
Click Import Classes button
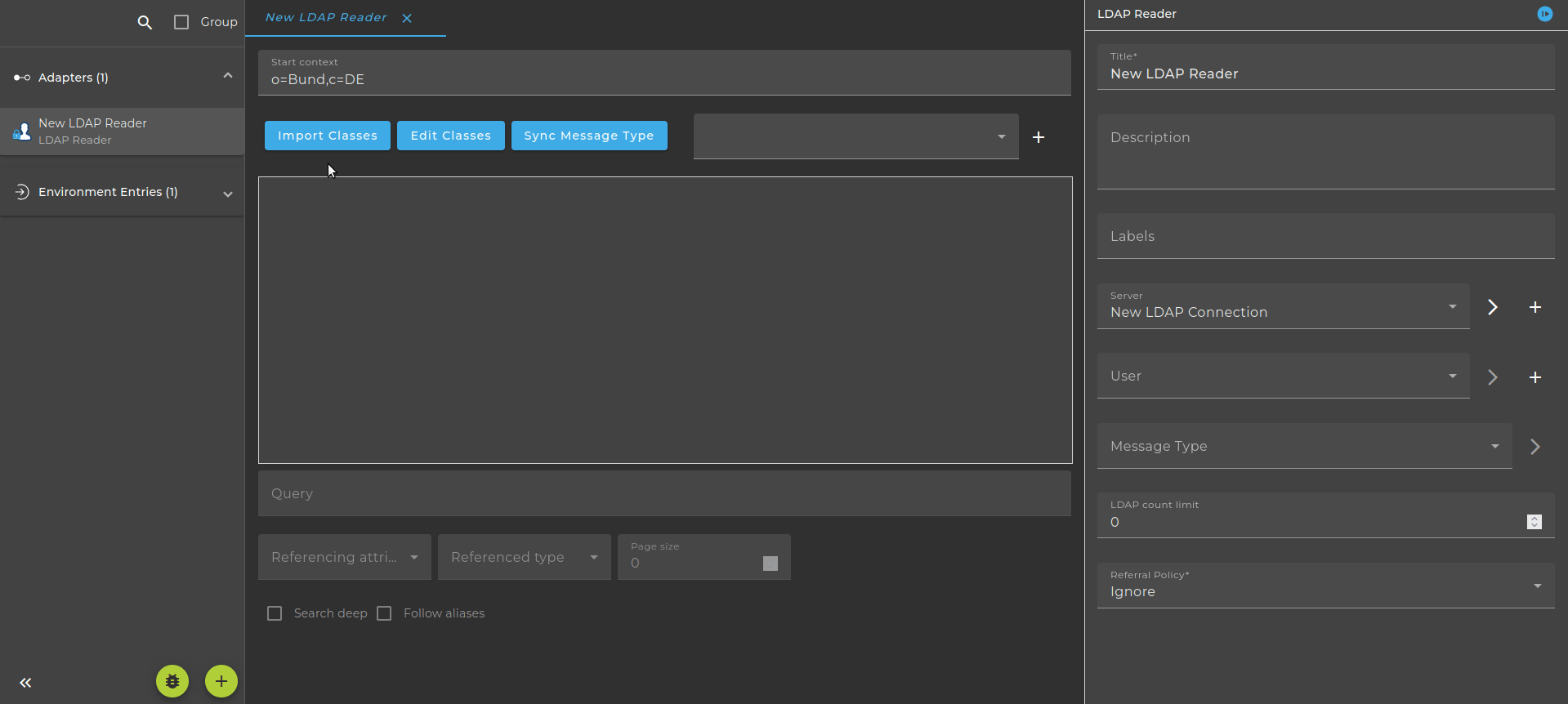click(x=328, y=136)
